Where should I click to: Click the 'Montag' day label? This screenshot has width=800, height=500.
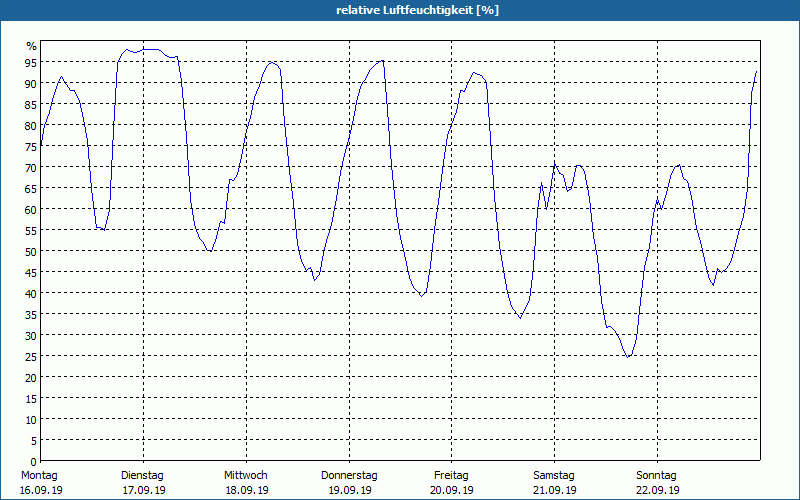point(39,476)
